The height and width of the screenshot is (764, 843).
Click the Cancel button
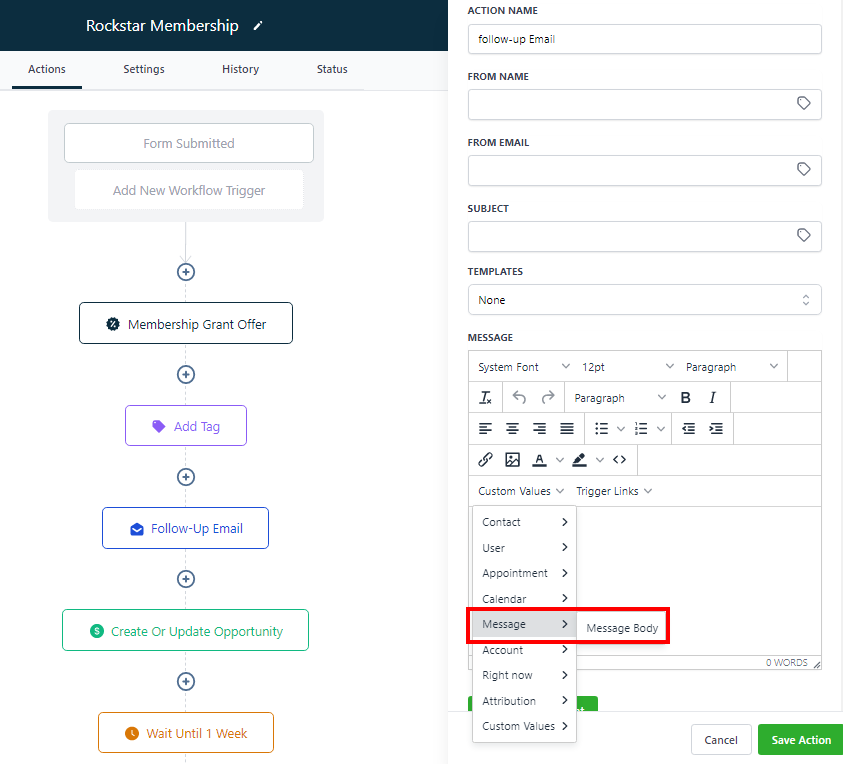(x=720, y=740)
